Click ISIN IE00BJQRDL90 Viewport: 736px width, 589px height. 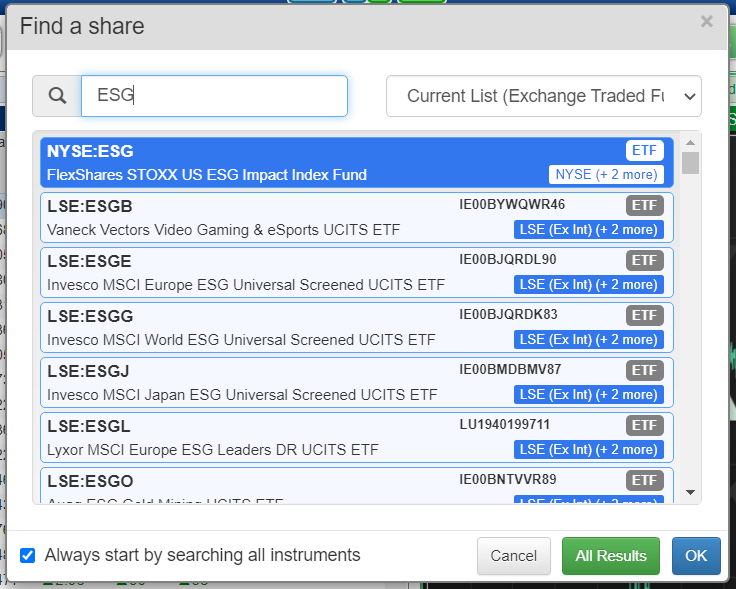pos(507,260)
